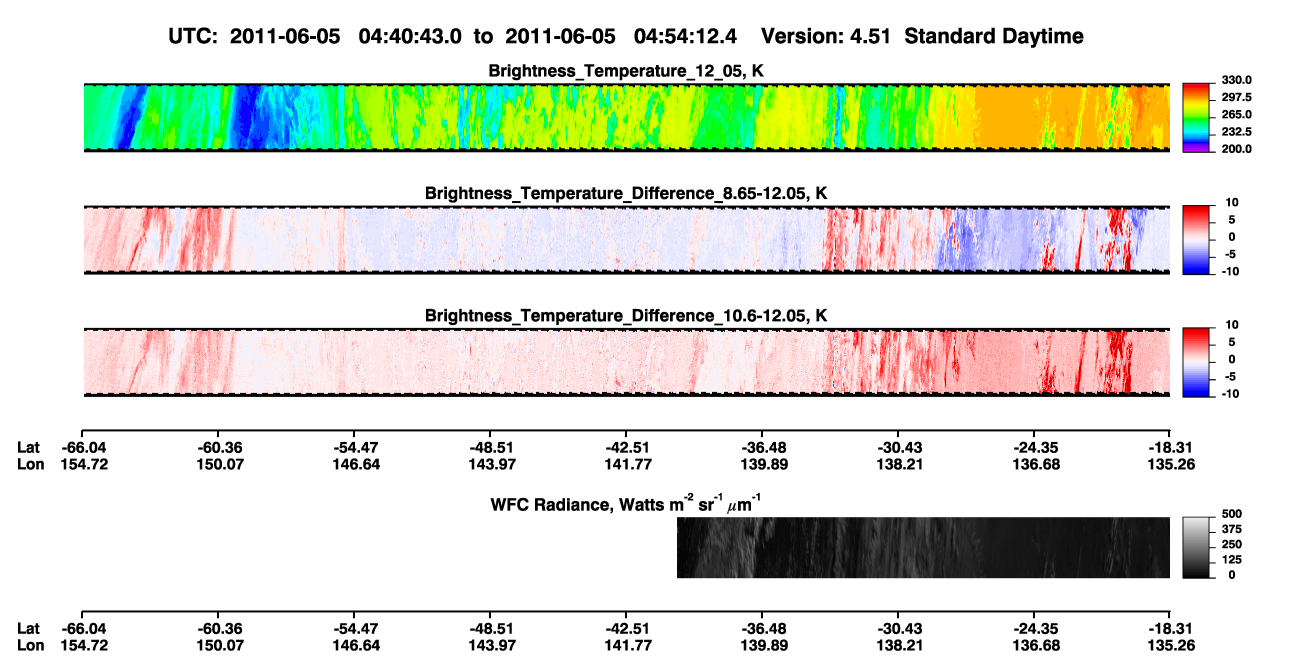Click the 12.05 brightness temperature image strip
1300x667 pixels.
(x=626, y=117)
